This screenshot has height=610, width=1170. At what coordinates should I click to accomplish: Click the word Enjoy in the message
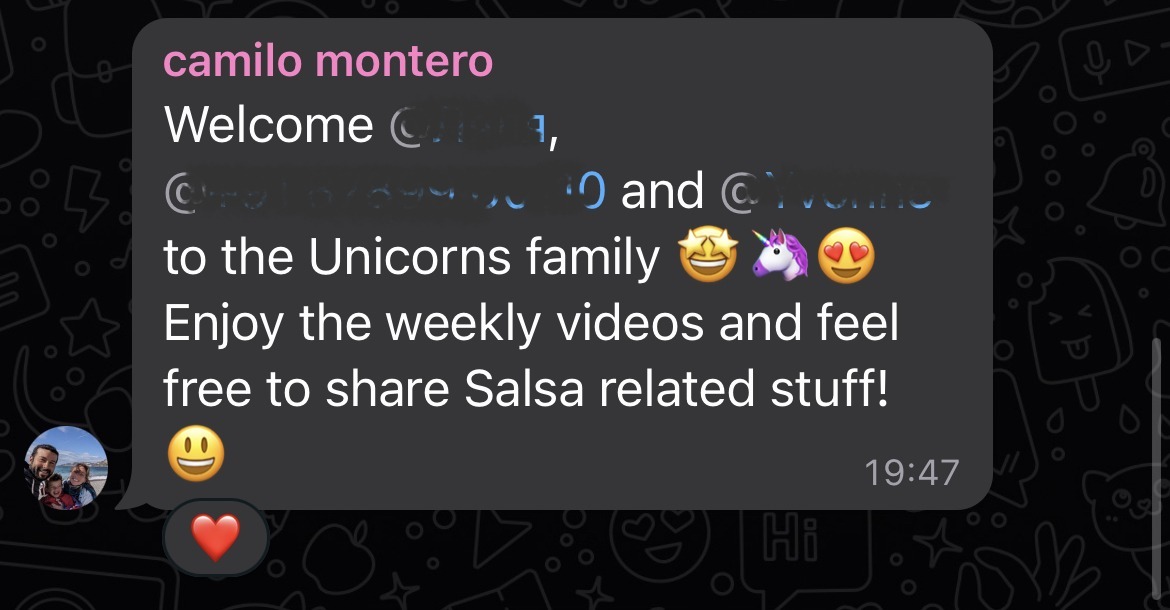223,324
